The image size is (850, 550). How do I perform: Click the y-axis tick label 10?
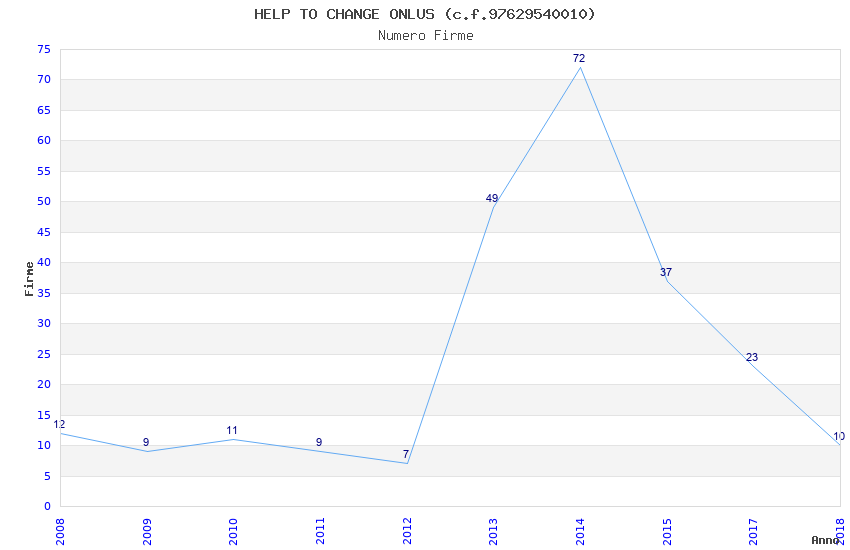pos(44,445)
